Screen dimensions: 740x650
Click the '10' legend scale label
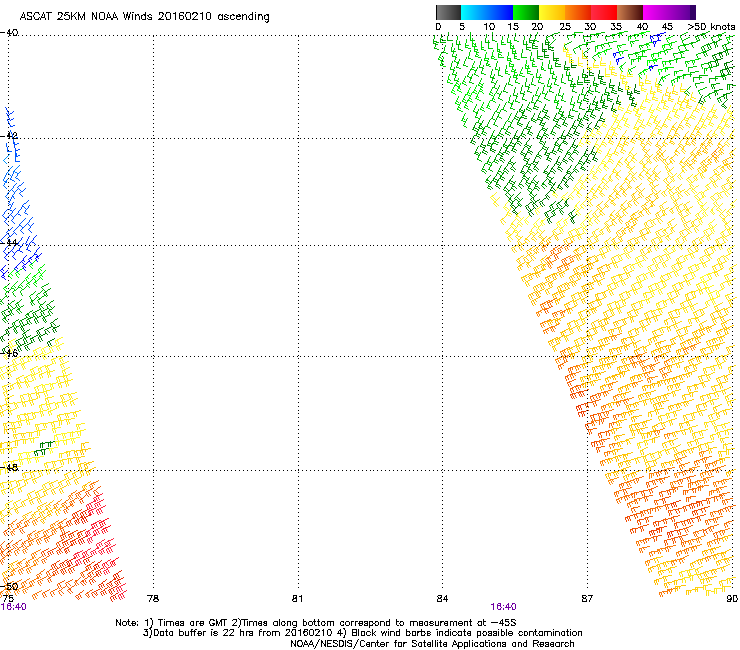click(489, 27)
